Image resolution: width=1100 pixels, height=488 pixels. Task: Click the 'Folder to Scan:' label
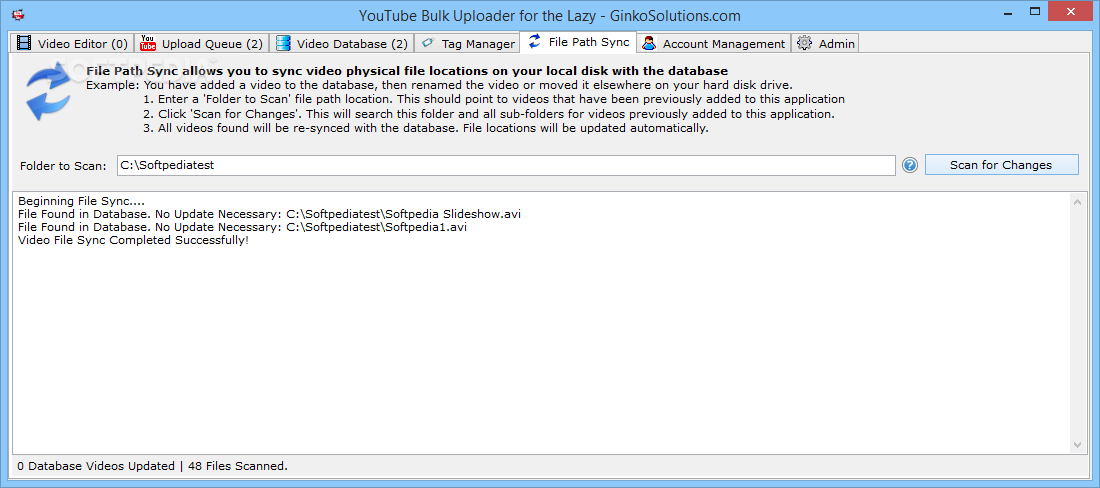[x=63, y=166]
